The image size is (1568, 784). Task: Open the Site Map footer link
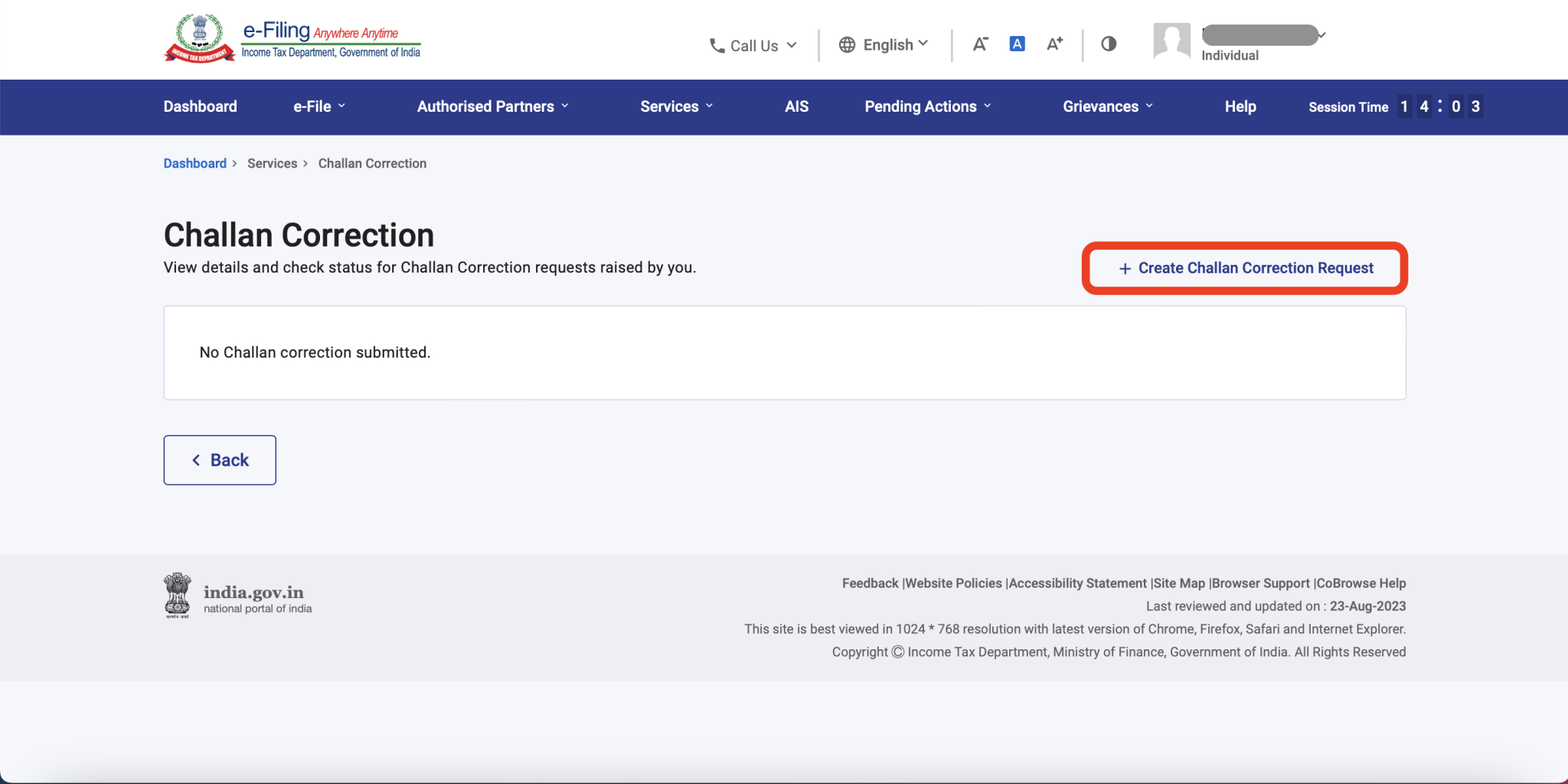tap(1179, 583)
